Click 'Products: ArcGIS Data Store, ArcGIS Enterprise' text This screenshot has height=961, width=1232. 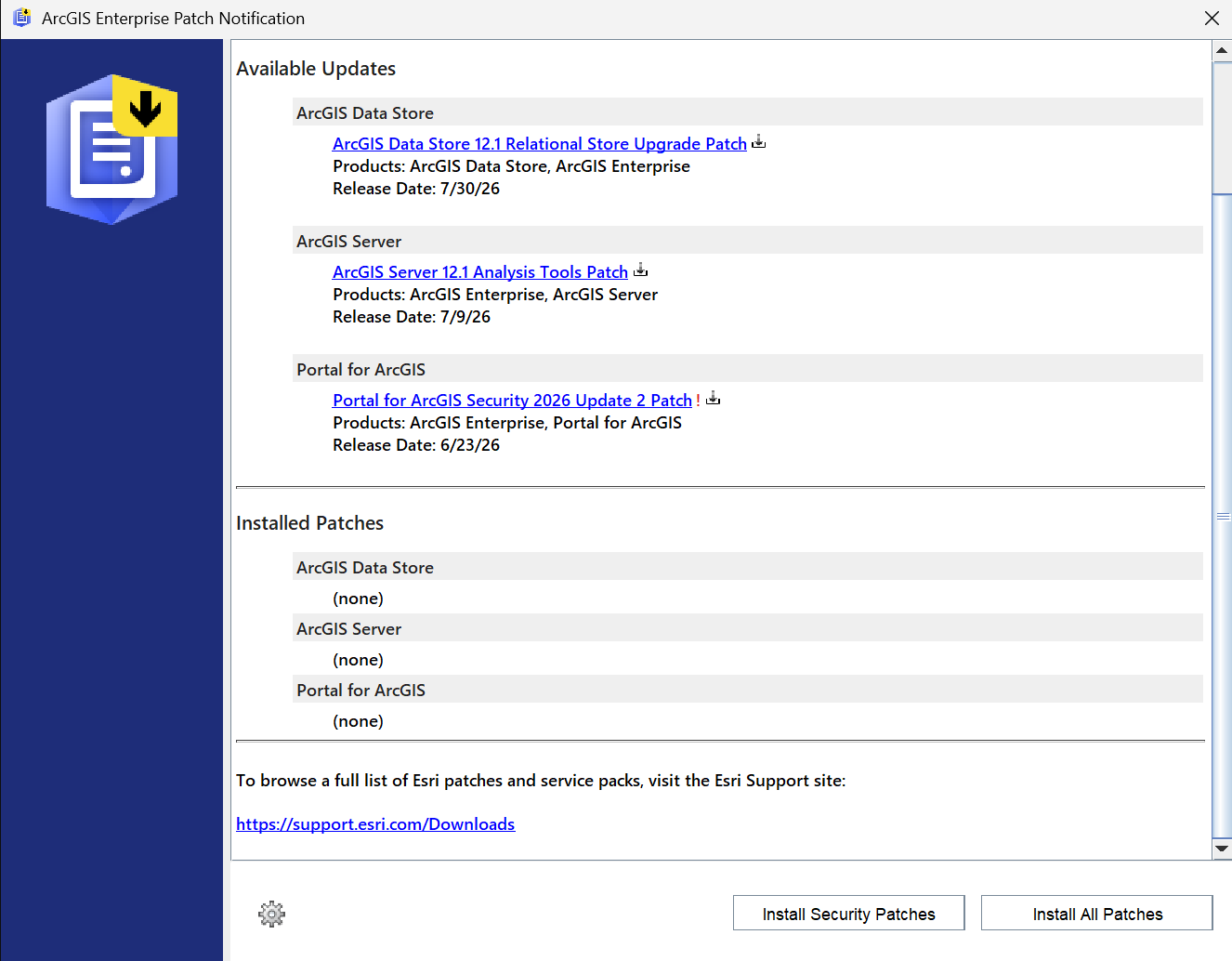point(511,166)
